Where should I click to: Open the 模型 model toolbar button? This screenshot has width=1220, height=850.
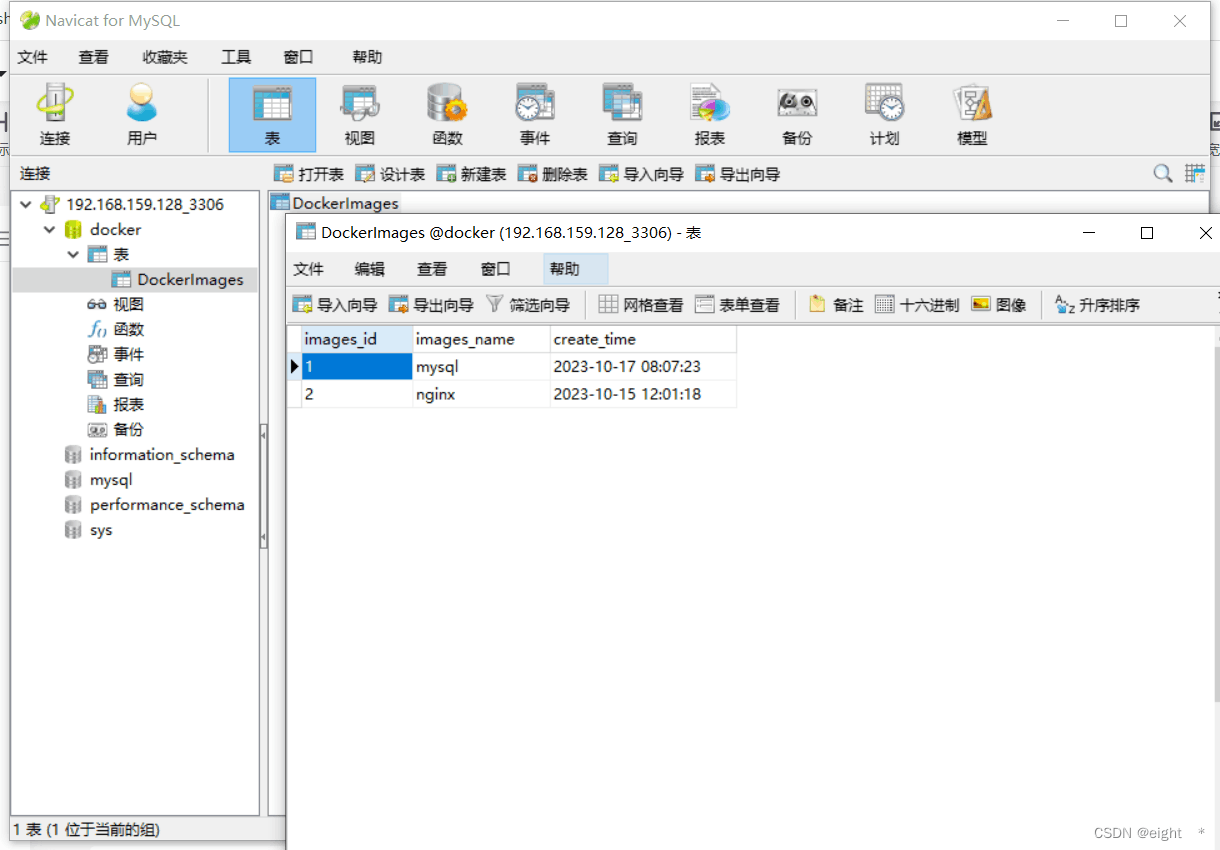click(972, 114)
